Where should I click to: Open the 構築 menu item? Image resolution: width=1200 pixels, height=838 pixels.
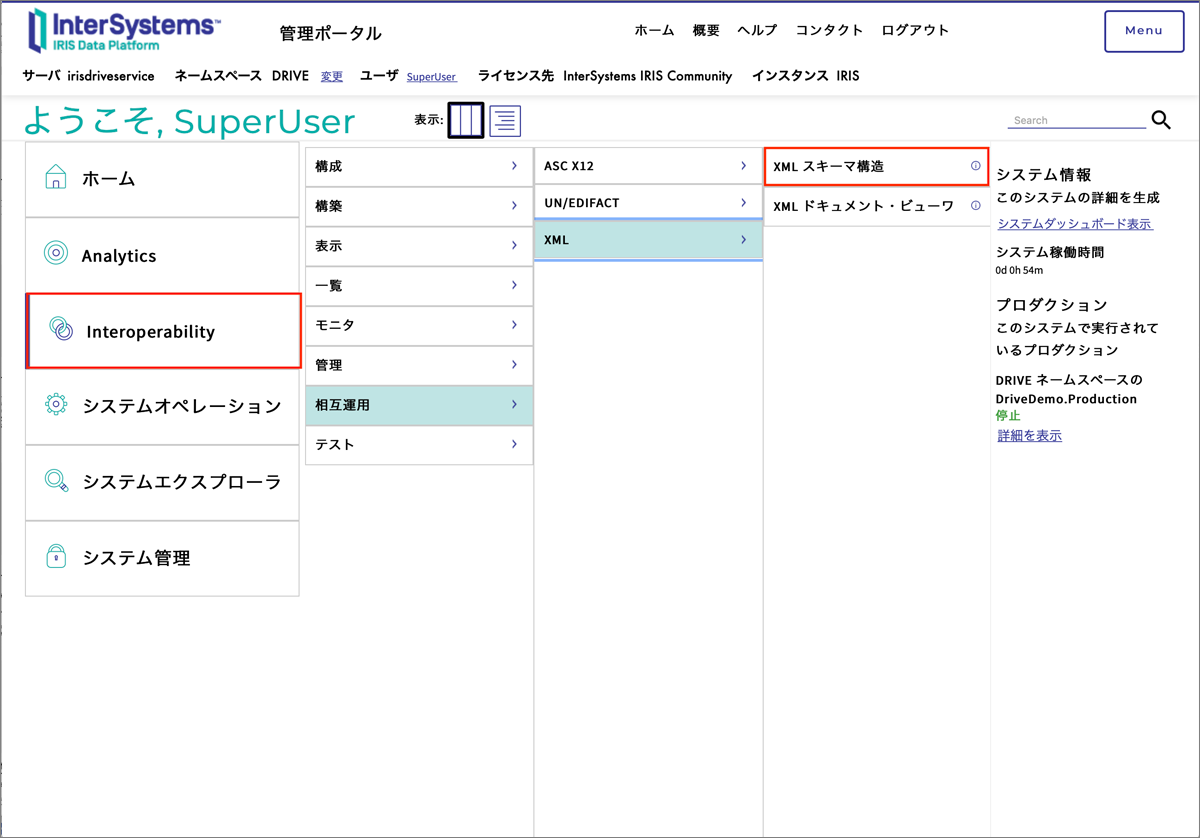click(419, 206)
